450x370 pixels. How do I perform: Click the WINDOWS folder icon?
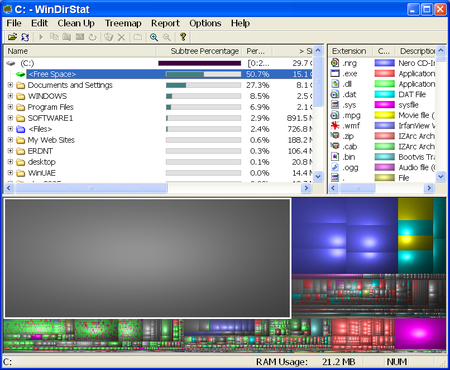tap(21, 96)
